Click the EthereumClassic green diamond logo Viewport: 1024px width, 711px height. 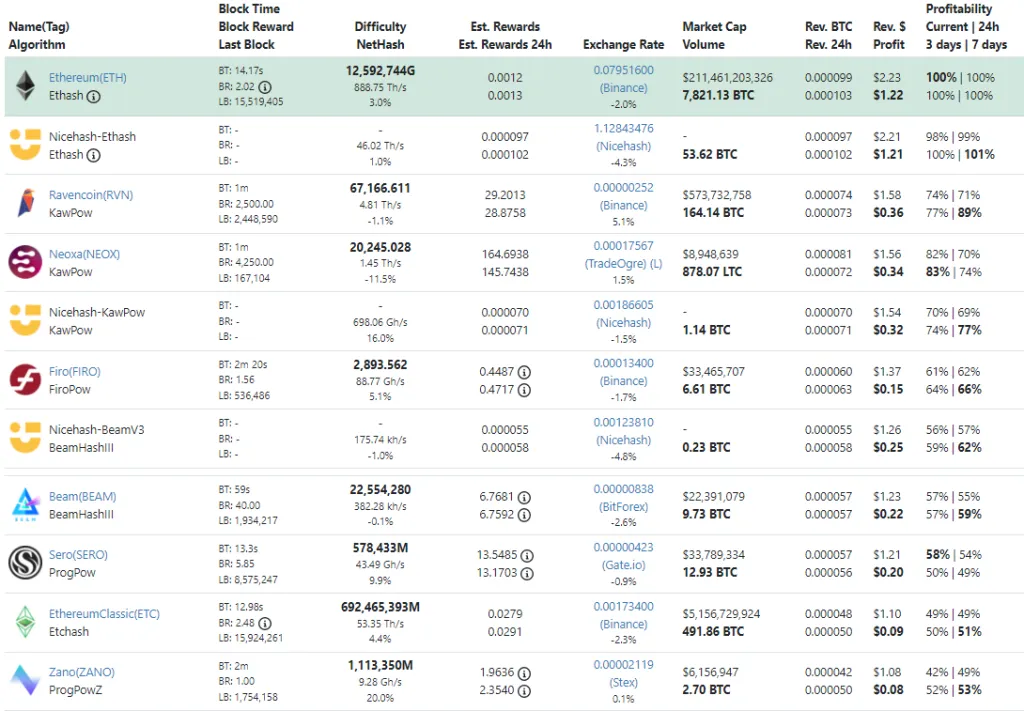tap(25, 622)
